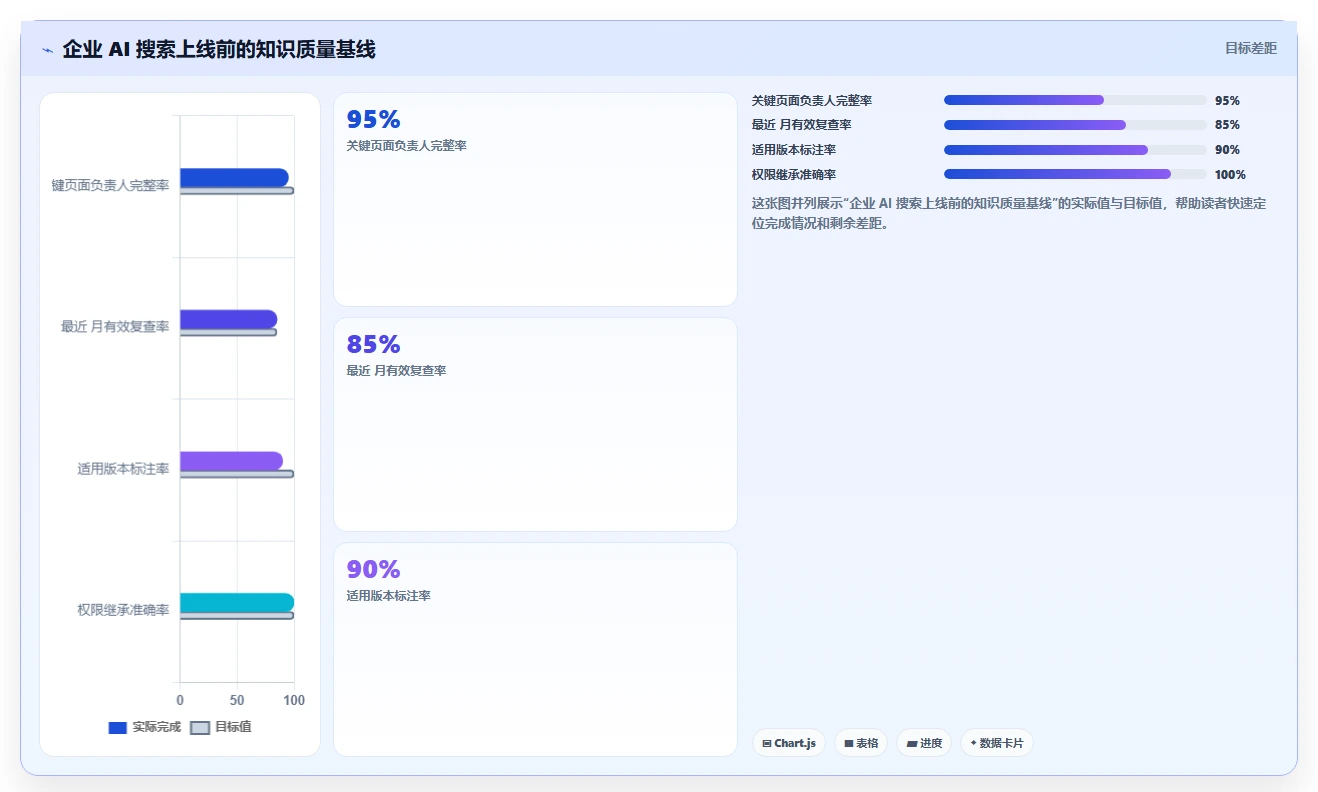Screen dimensions: 1318x792
Task: Click the description paragraph starting 这张图并列展示
Action: pyautogui.click(x=1009, y=213)
